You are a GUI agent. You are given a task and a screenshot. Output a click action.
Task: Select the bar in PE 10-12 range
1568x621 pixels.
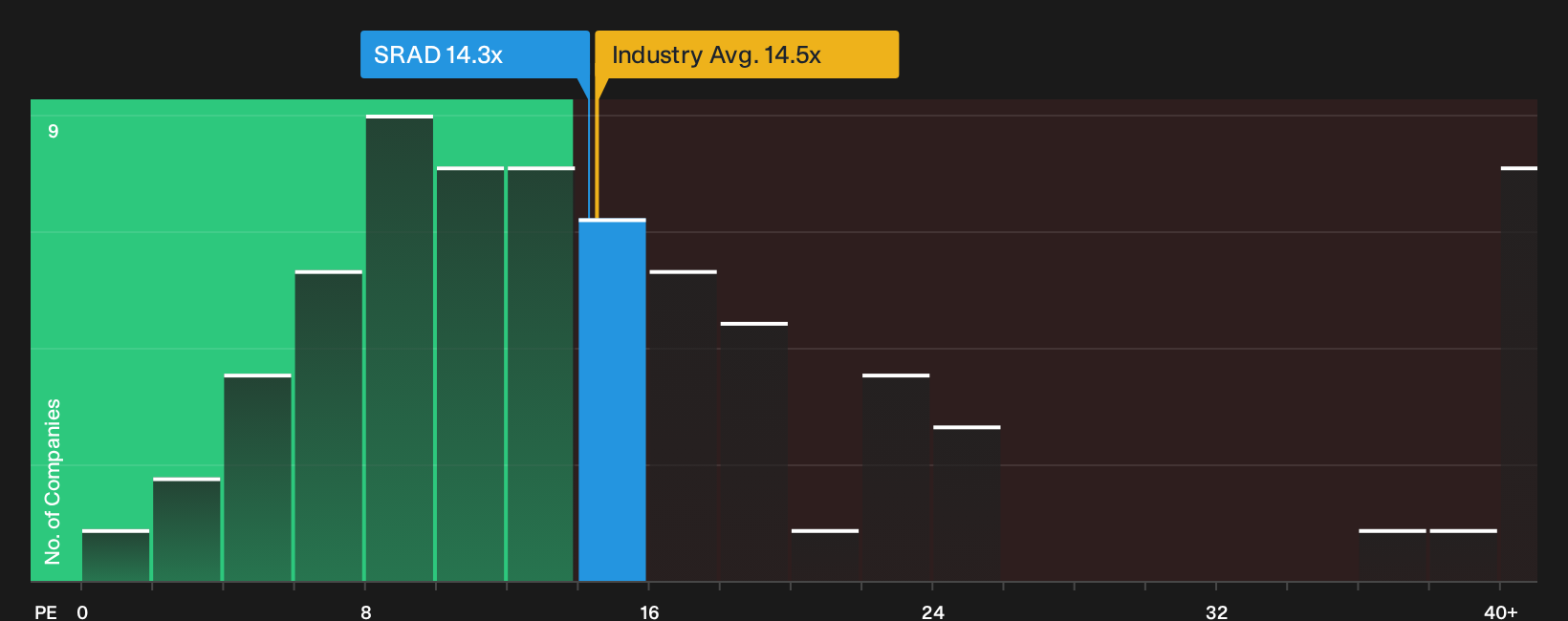[470, 375]
